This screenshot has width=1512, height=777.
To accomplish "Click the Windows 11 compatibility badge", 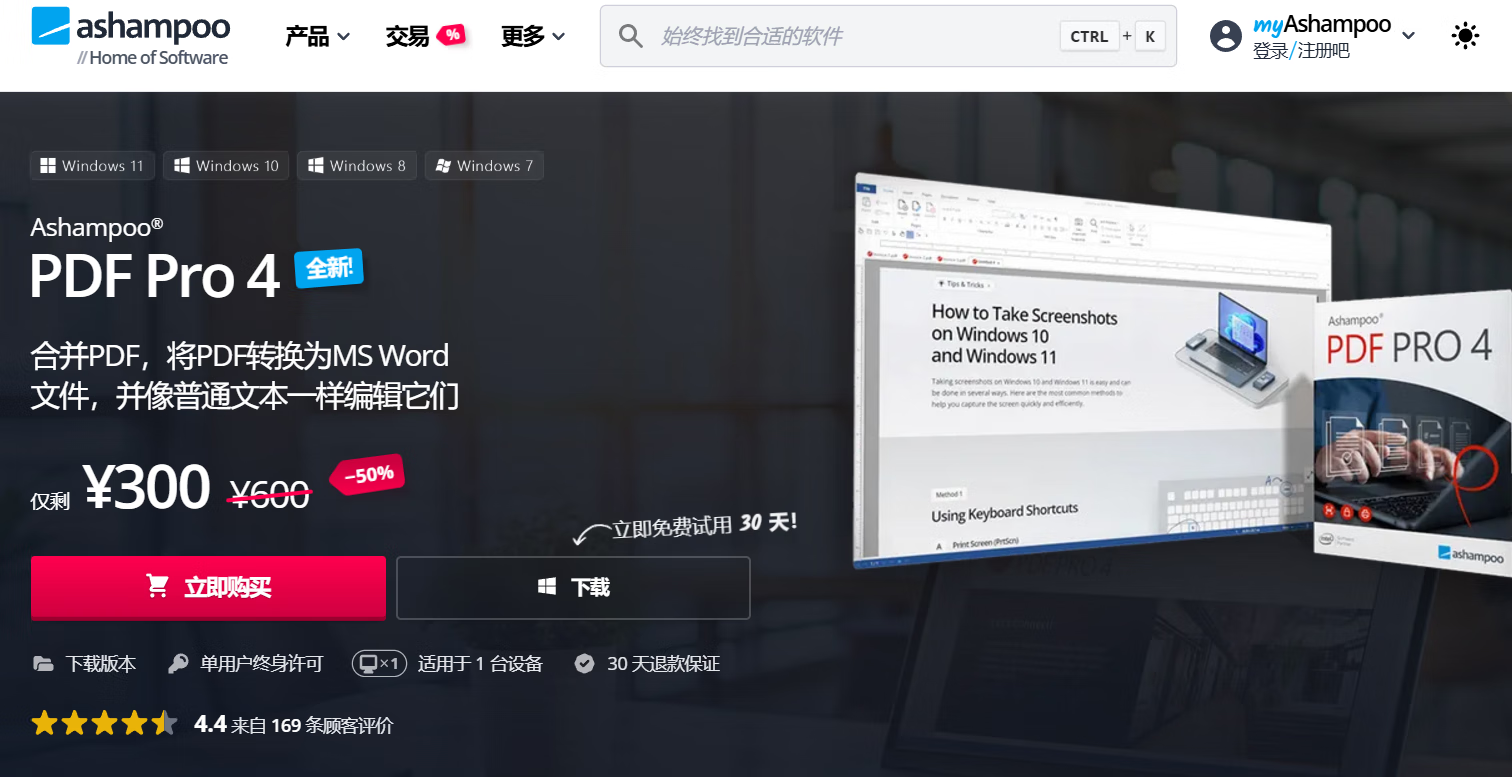I will 92,166.
